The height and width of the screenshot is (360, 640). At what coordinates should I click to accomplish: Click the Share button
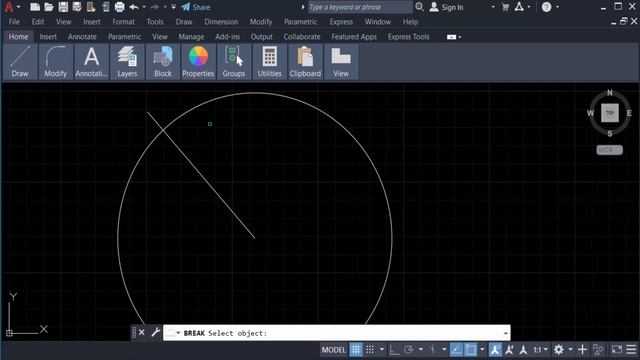click(x=196, y=7)
